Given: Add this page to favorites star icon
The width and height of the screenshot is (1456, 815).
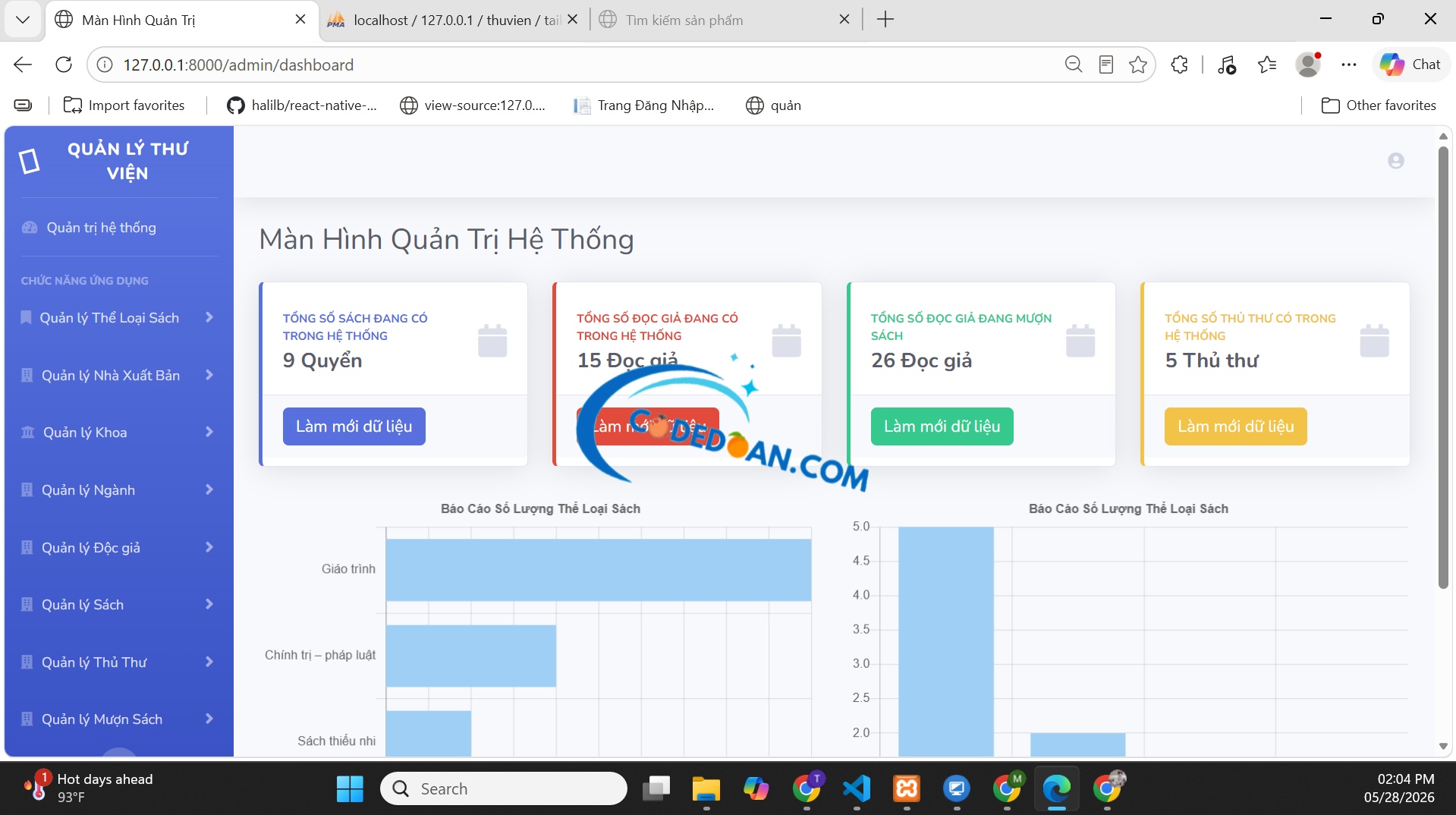Looking at the screenshot, I should [x=1137, y=65].
